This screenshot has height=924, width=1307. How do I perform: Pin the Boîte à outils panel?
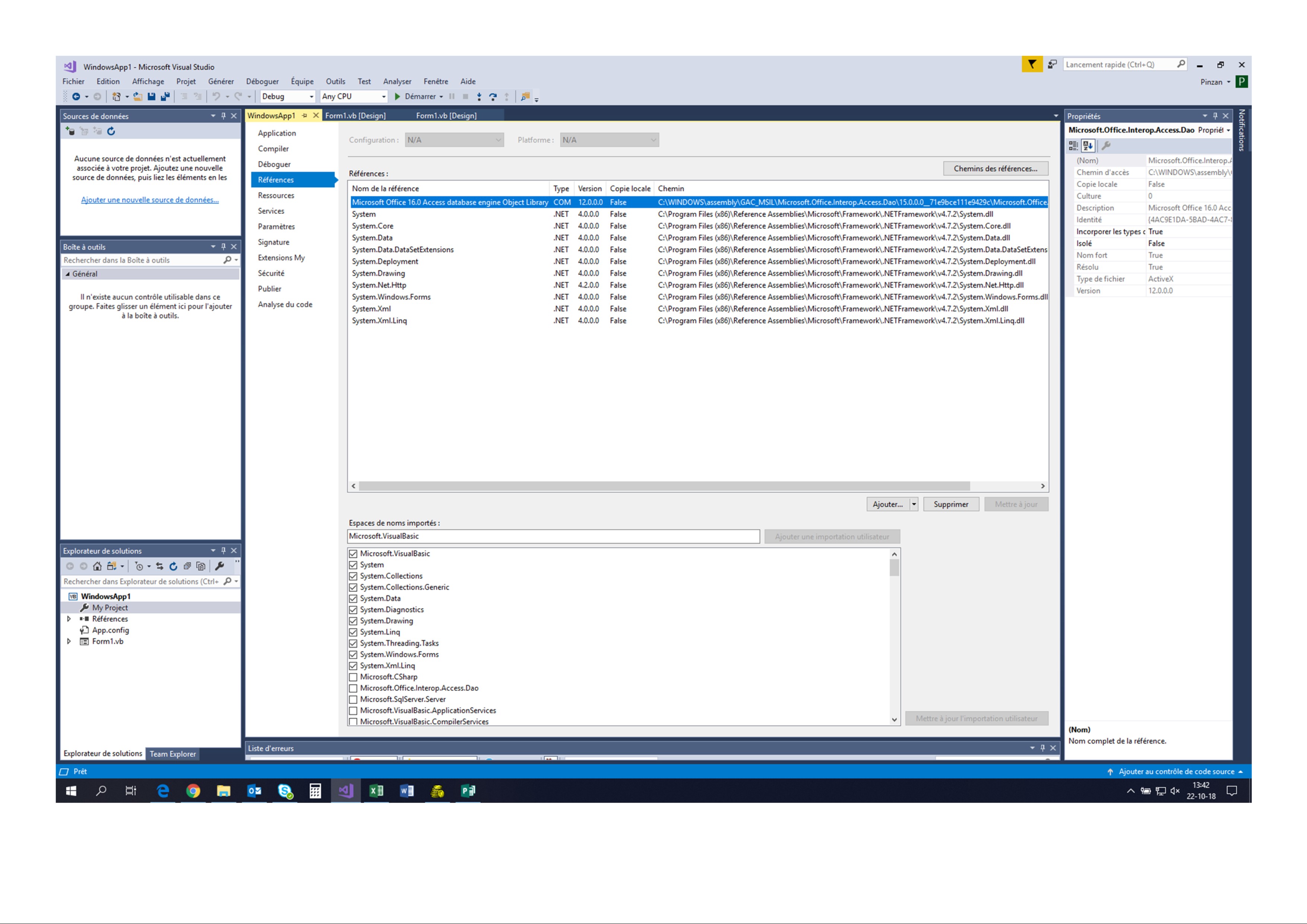(224, 247)
